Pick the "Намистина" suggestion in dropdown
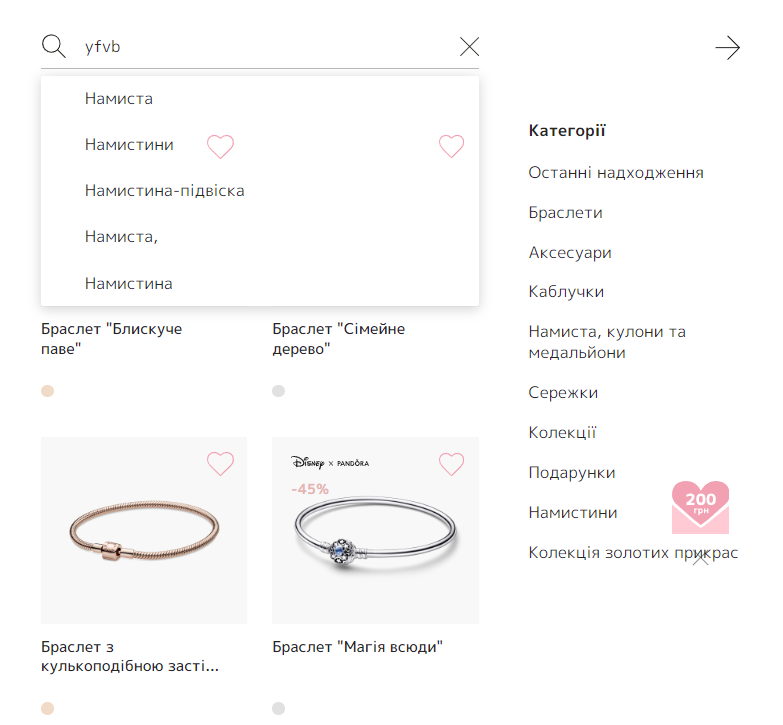 coord(129,284)
